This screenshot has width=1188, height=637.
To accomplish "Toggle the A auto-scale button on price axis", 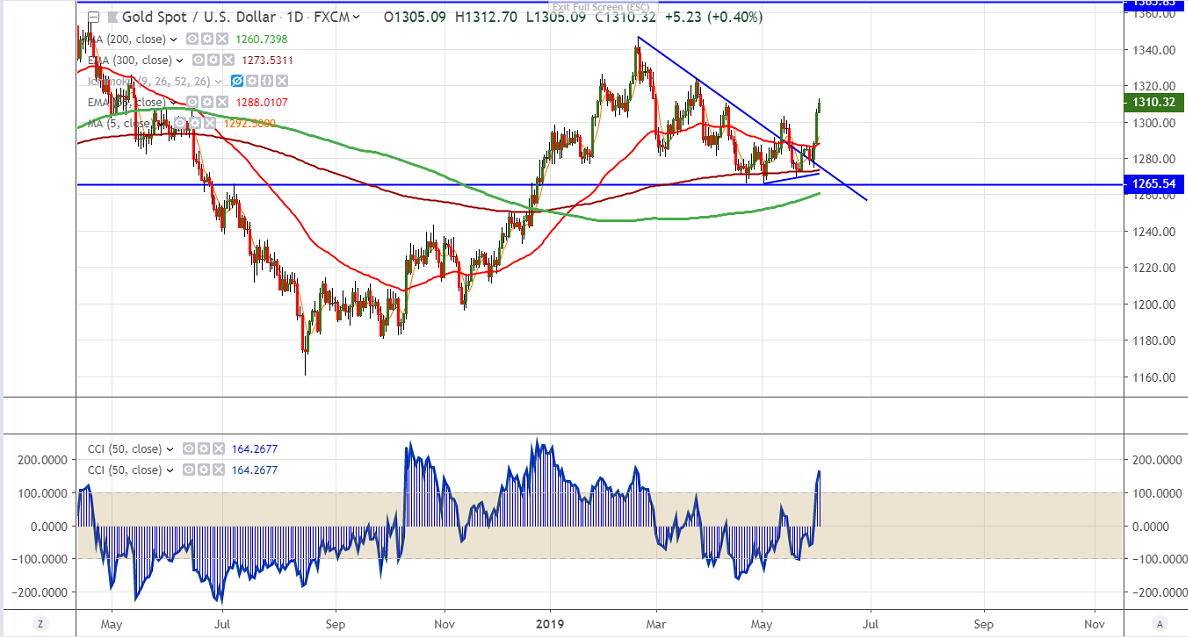I will pos(1159,624).
